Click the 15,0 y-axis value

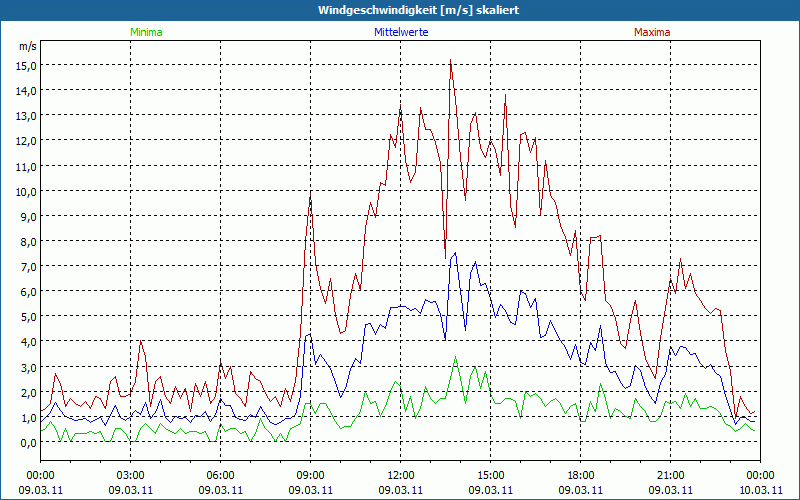[x=28, y=66]
